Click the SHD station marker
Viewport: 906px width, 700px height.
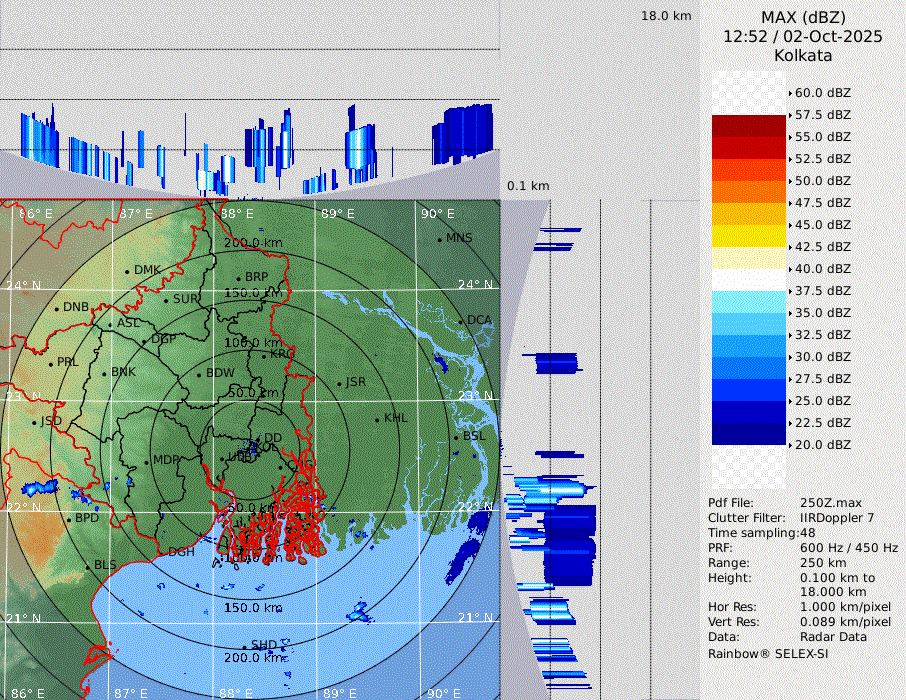click(244, 646)
